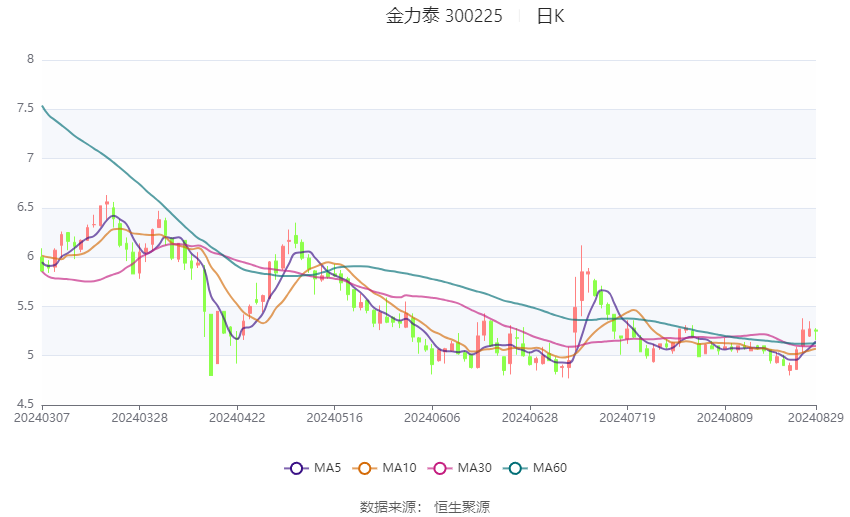Select the 20240328 x-axis date label
The image size is (850, 517).
[x=139, y=418]
